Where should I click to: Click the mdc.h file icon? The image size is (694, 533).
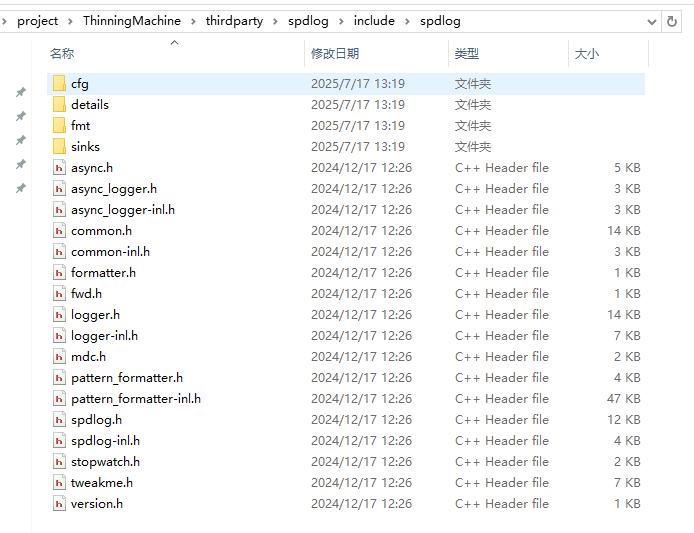[59, 356]
